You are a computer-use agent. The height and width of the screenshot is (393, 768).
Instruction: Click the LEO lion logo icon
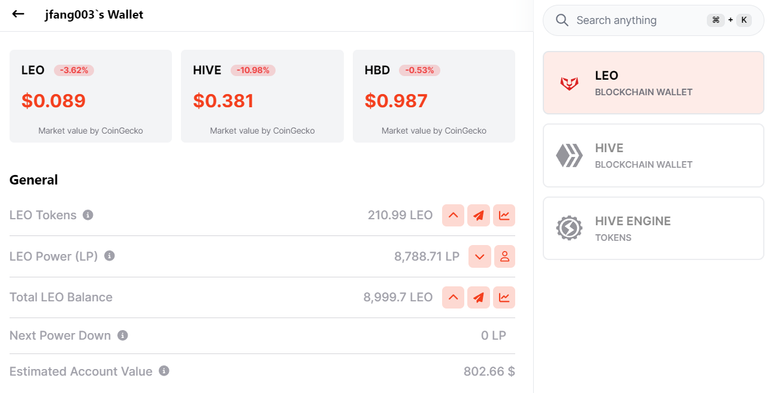tap(569, 83)
